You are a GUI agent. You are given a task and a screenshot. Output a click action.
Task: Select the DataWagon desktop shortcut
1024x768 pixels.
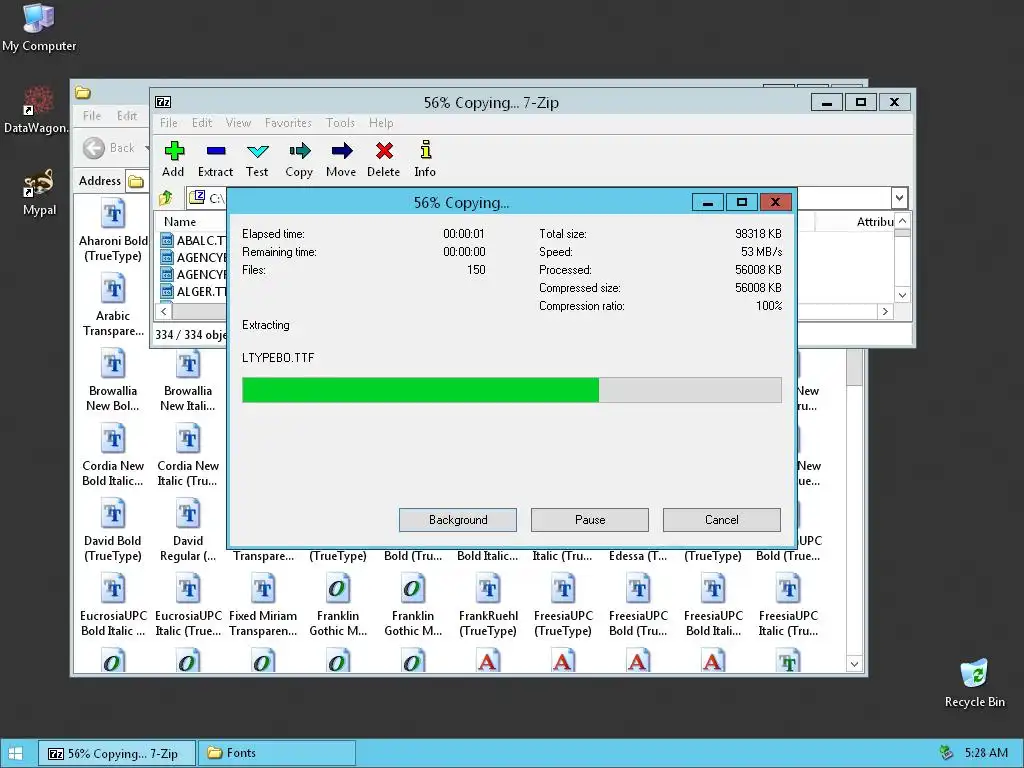(x=37, y=110)
